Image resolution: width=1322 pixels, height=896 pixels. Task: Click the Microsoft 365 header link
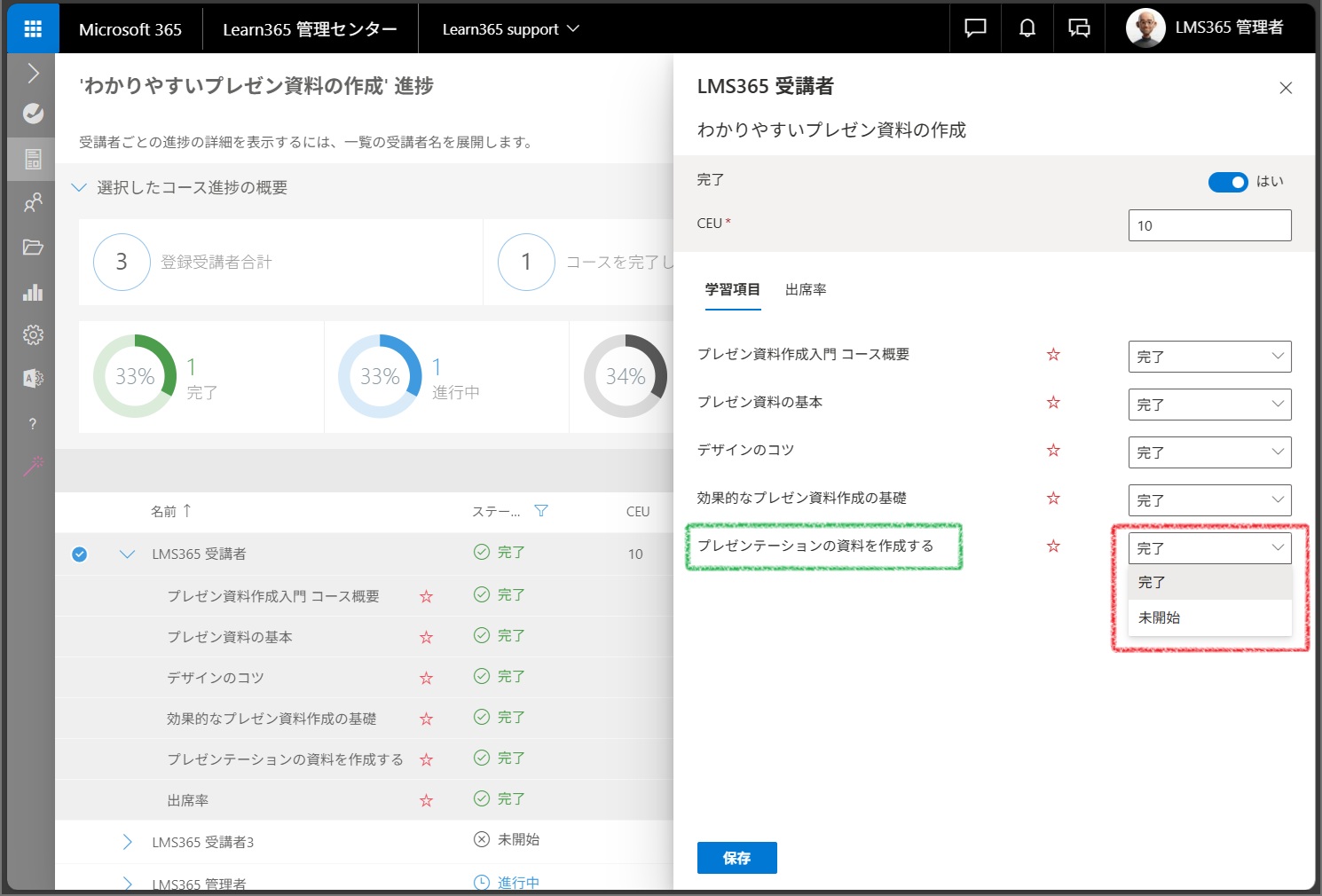click(x=130, y=29)
